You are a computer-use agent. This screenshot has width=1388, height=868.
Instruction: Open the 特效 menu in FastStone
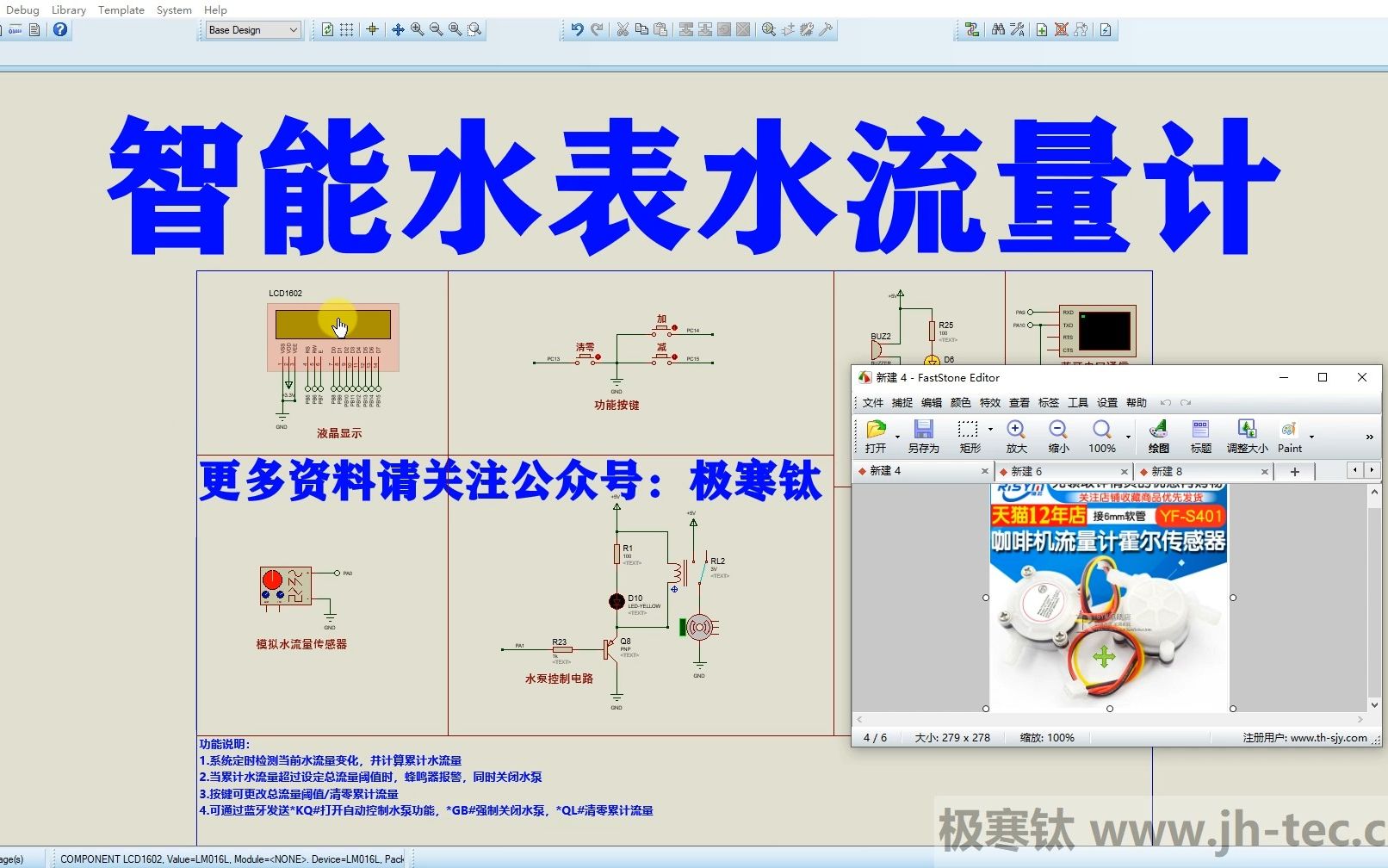tap(990, 402)
